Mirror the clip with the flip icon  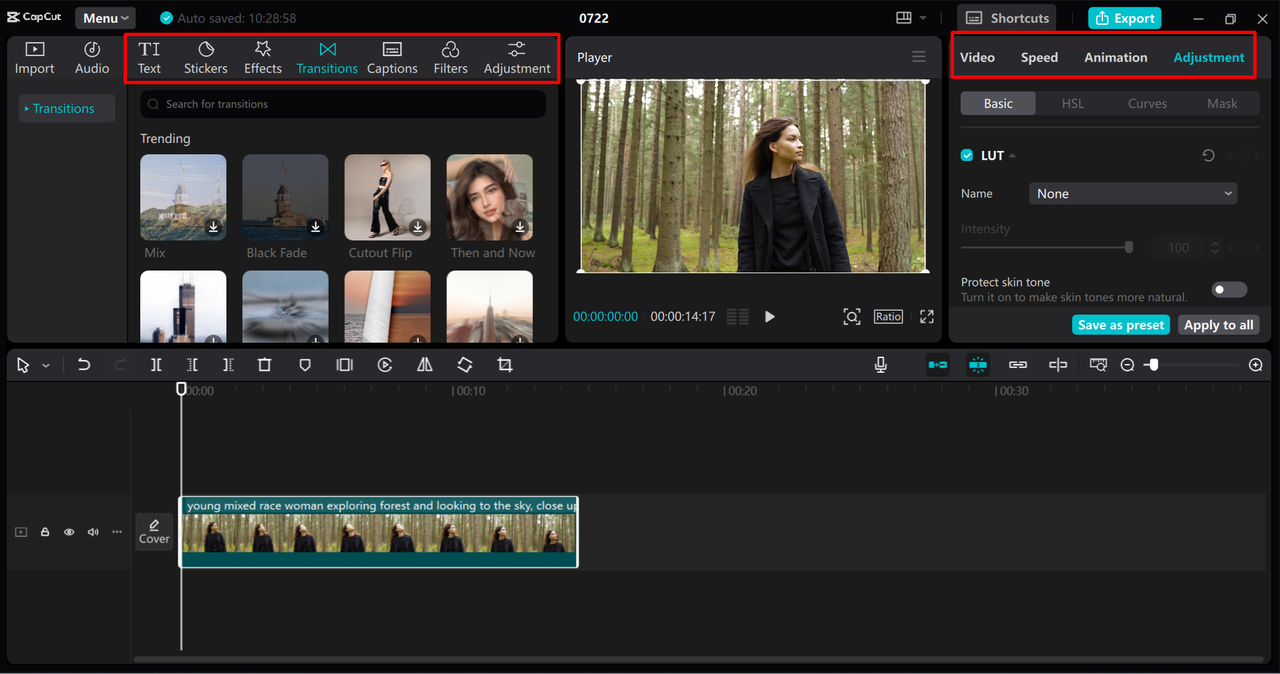click(425, 365)
